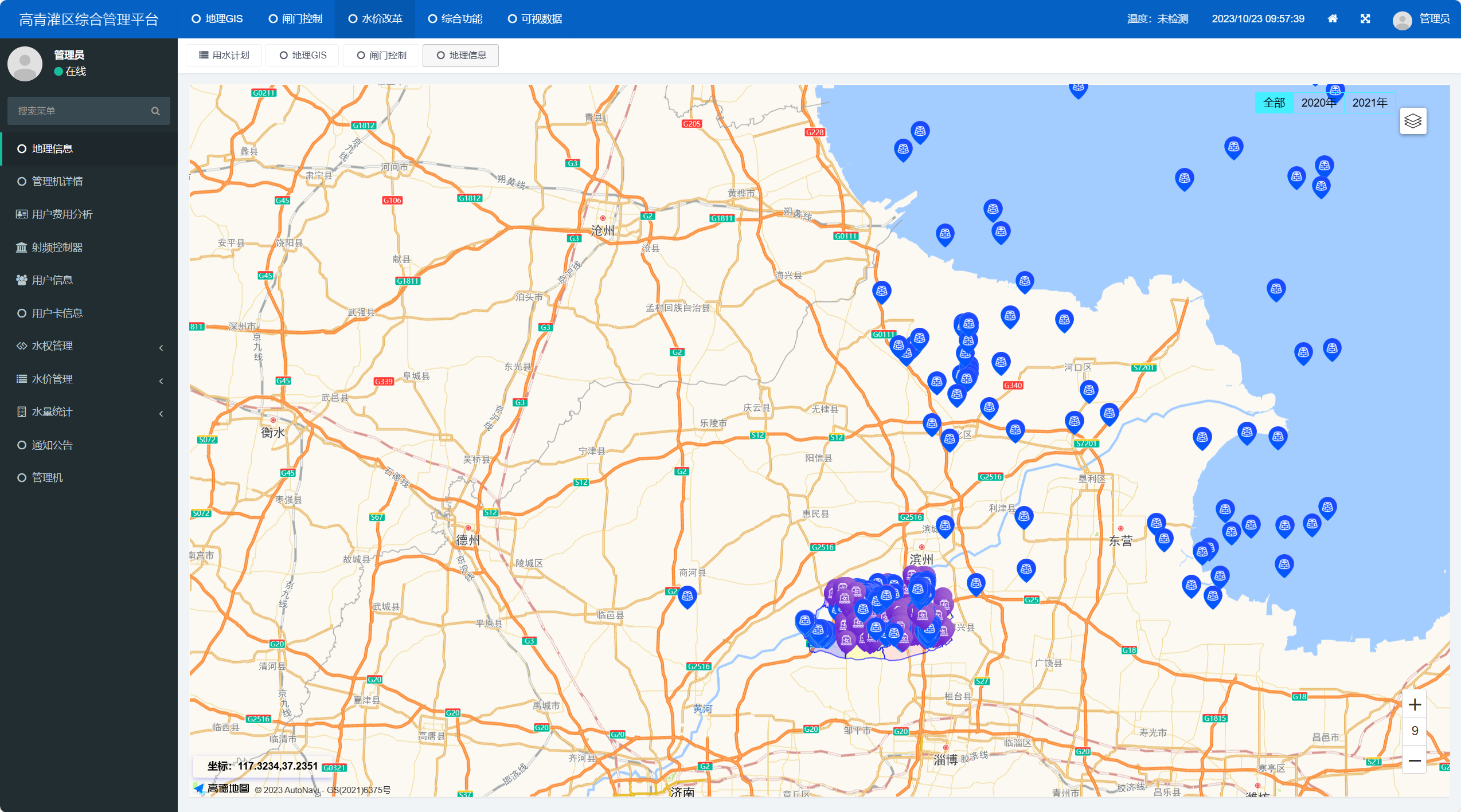1461x812 pixels.
Task: Click the home icon in header
Action: point(1332,19)
